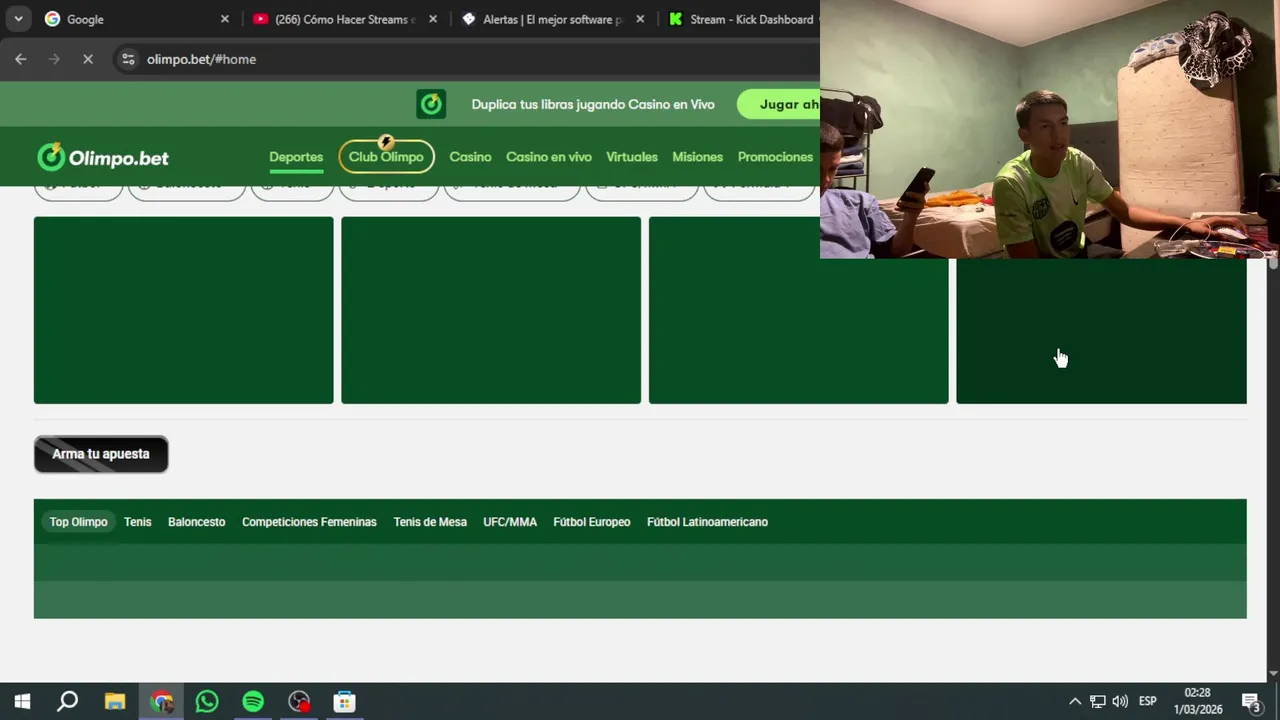Select the Top Olimpo tab
This screenshot has width=1280, height=720.
[x=78, y=522]
